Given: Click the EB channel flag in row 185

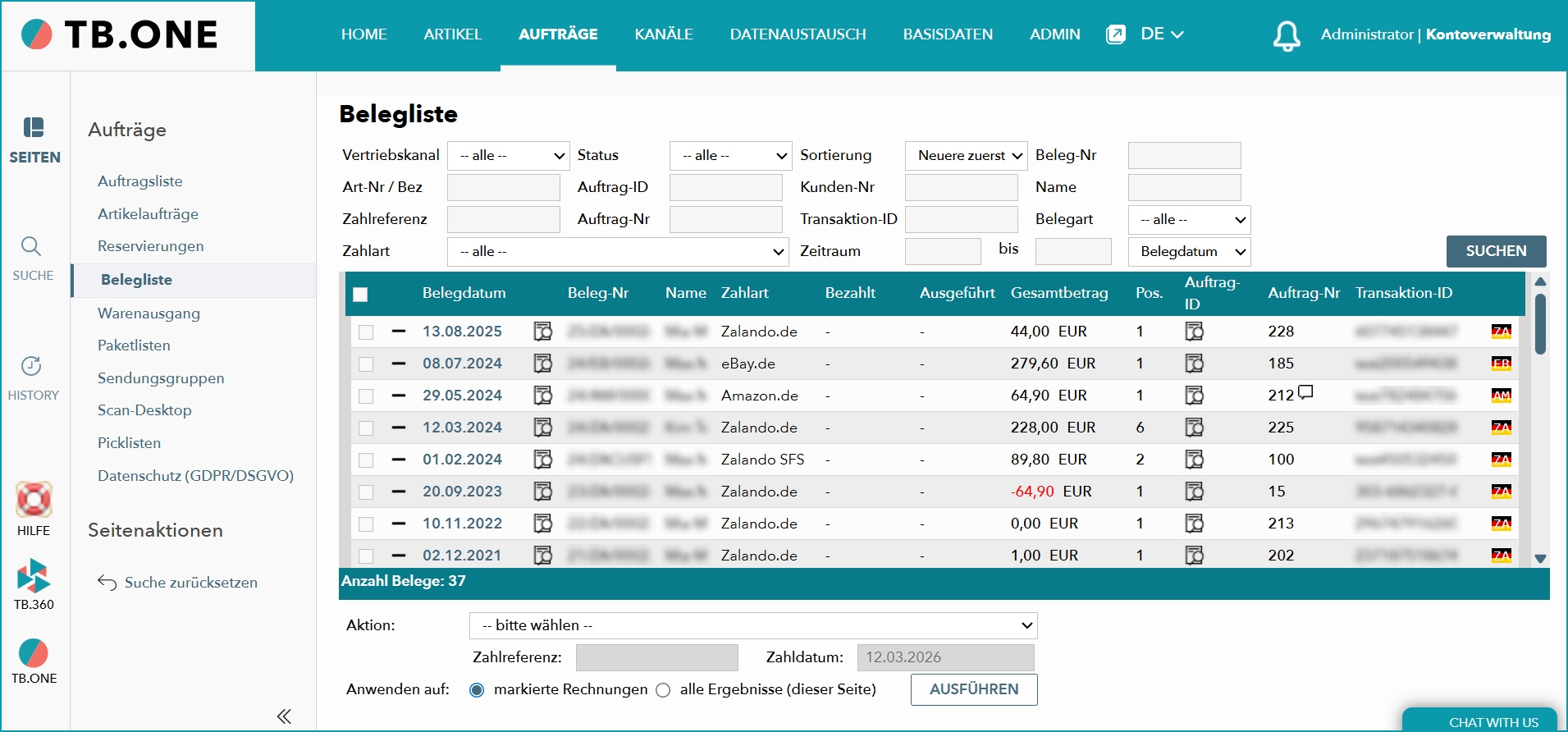Looking at the screenshot, I should click(x=1502, y=364).
